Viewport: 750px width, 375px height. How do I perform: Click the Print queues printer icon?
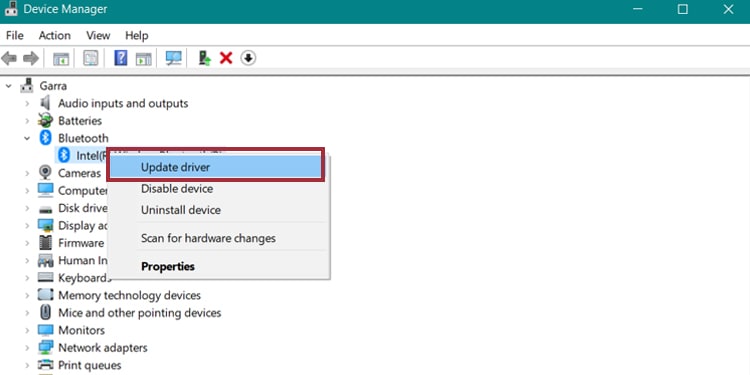point(45,365)
